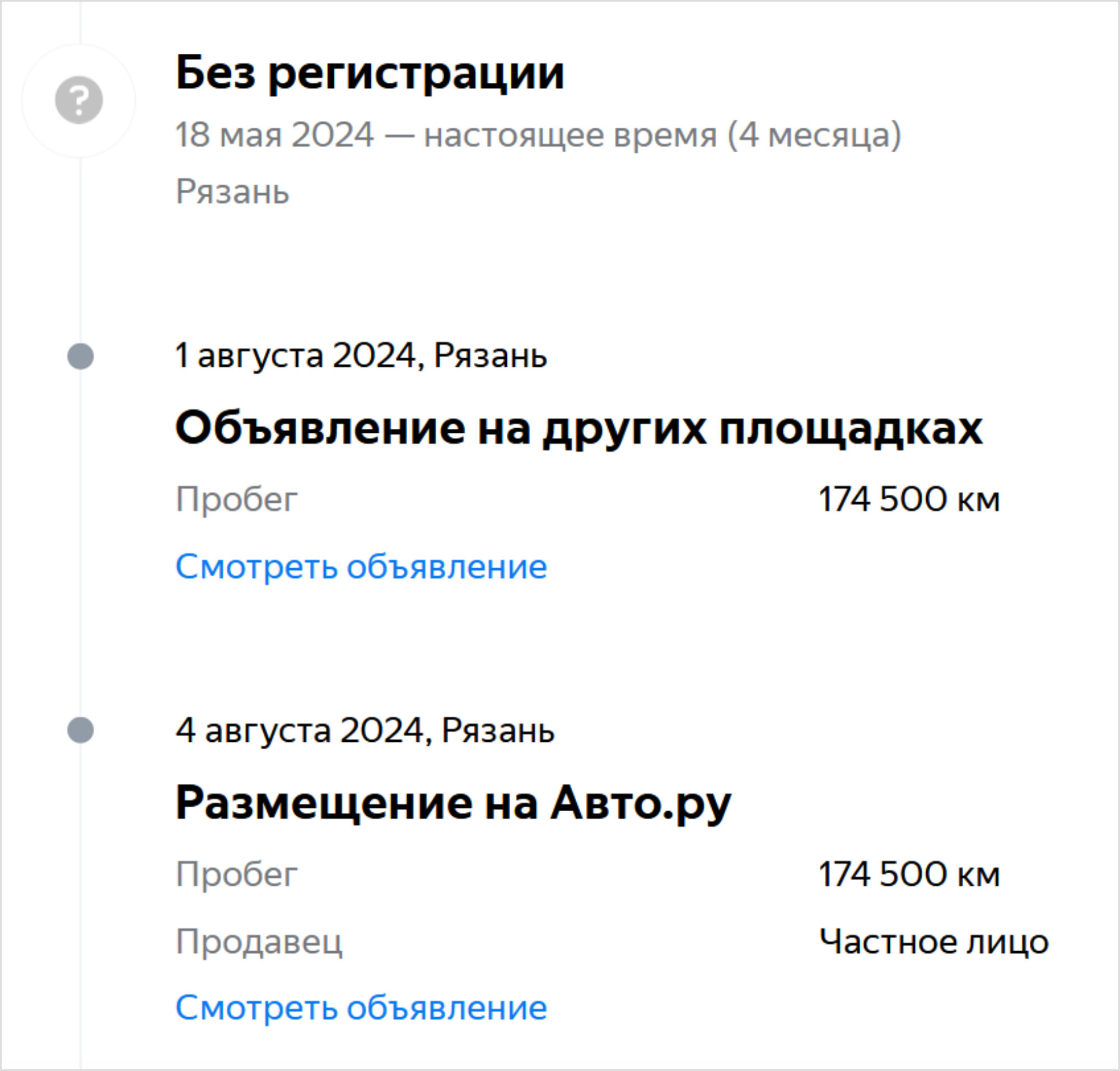The height and width of the screenshot is (1071, 1120).
Task: Click the 1 августа 2024, Рязань date
Action: [361, 356]
